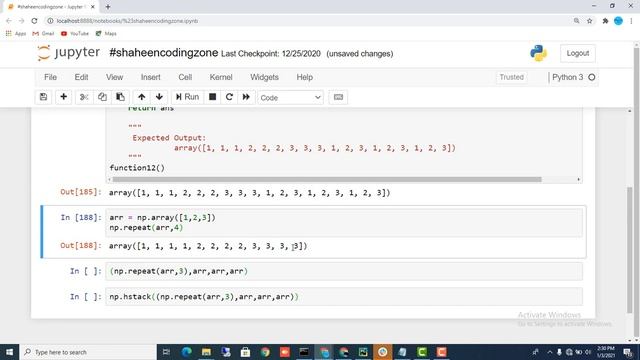Cut selected cells with scissors icon
This screenshot has height=360, width=640.
[x=84, y=97]
